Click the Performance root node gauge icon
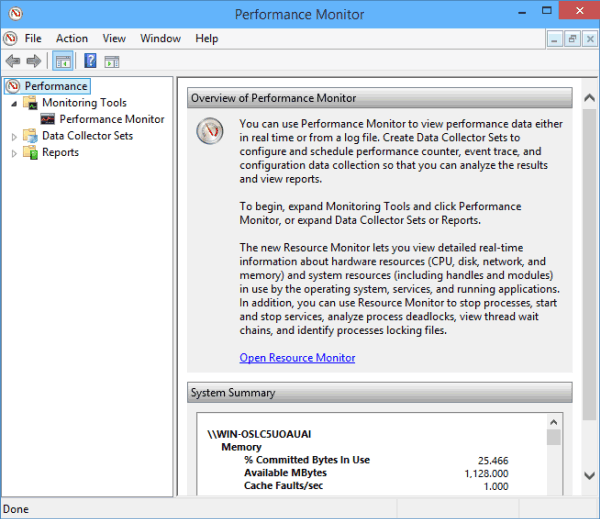 pos(13,86)
